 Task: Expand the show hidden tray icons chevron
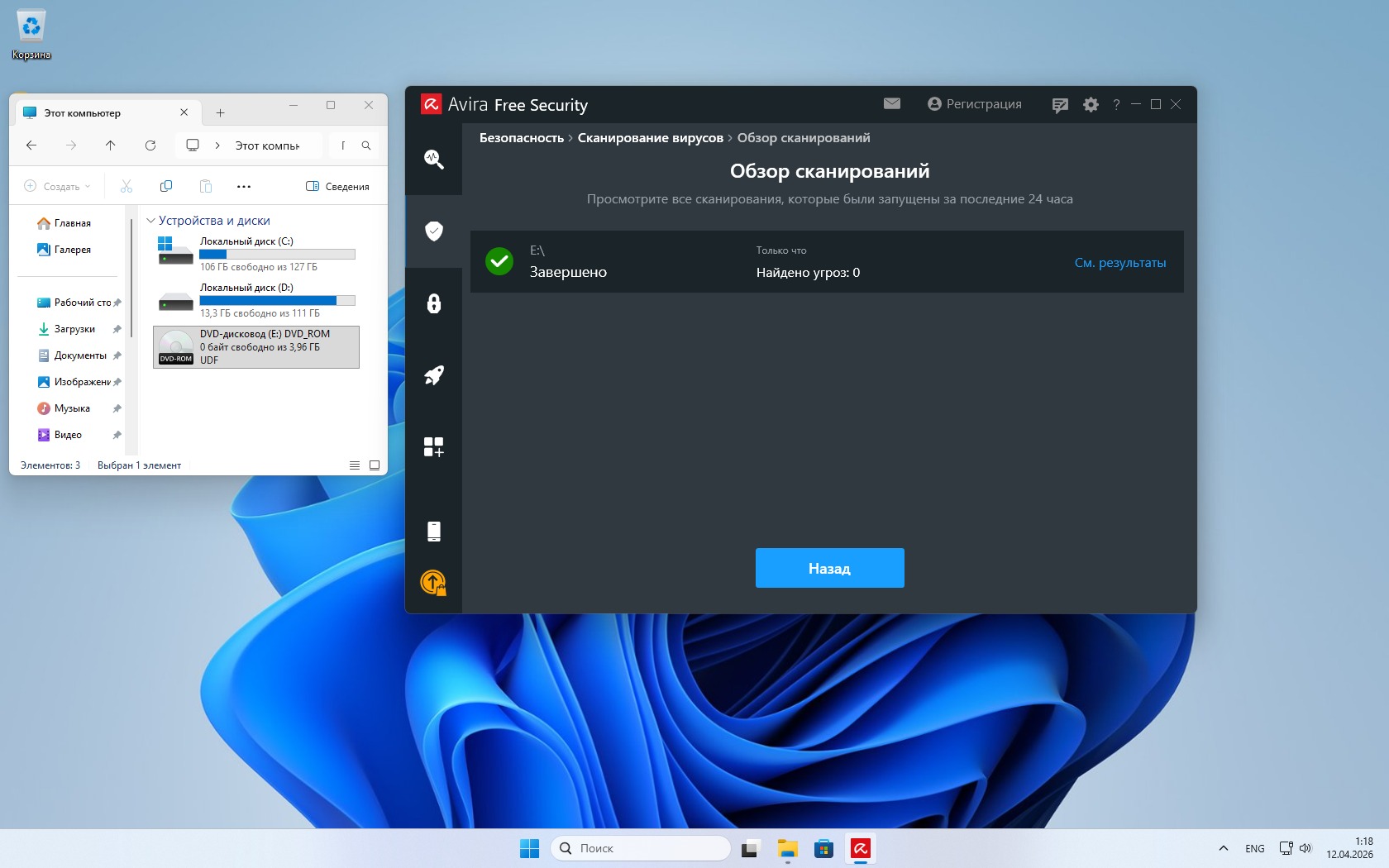(1223, 848)
